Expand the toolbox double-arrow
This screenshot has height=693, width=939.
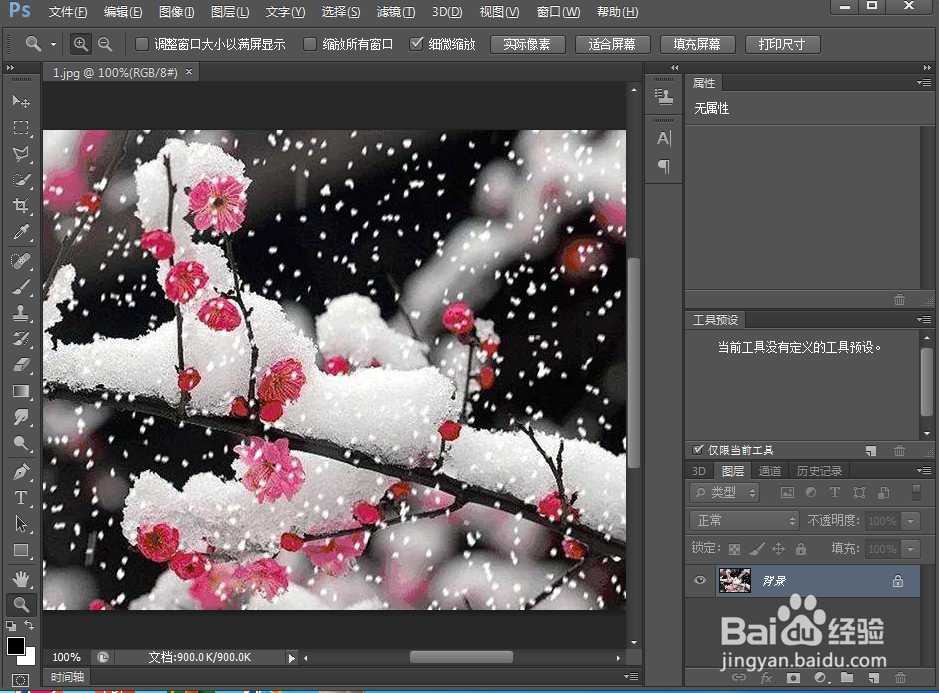coord(10,68)
